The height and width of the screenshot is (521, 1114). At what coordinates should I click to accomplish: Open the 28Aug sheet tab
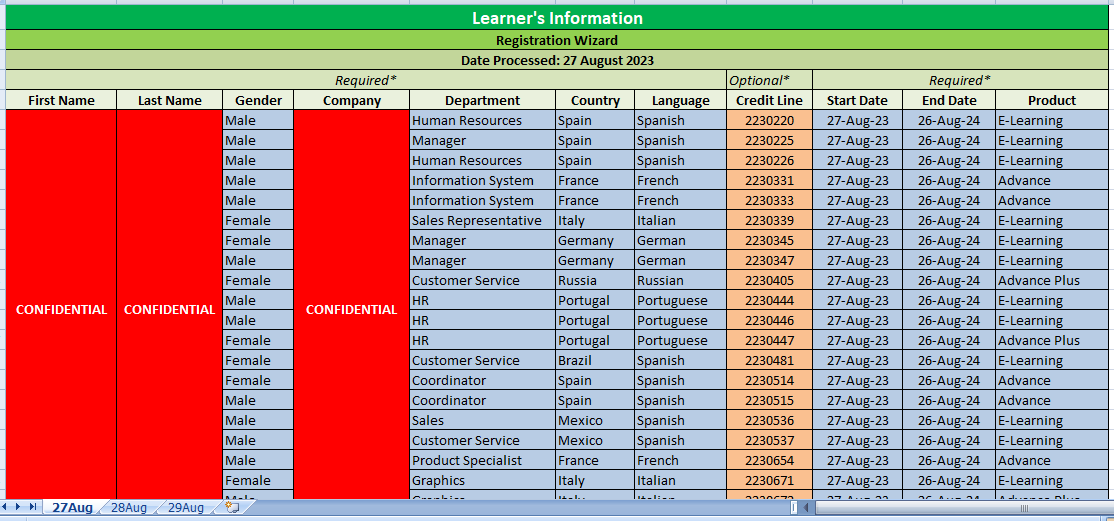(x=129, y=507)
